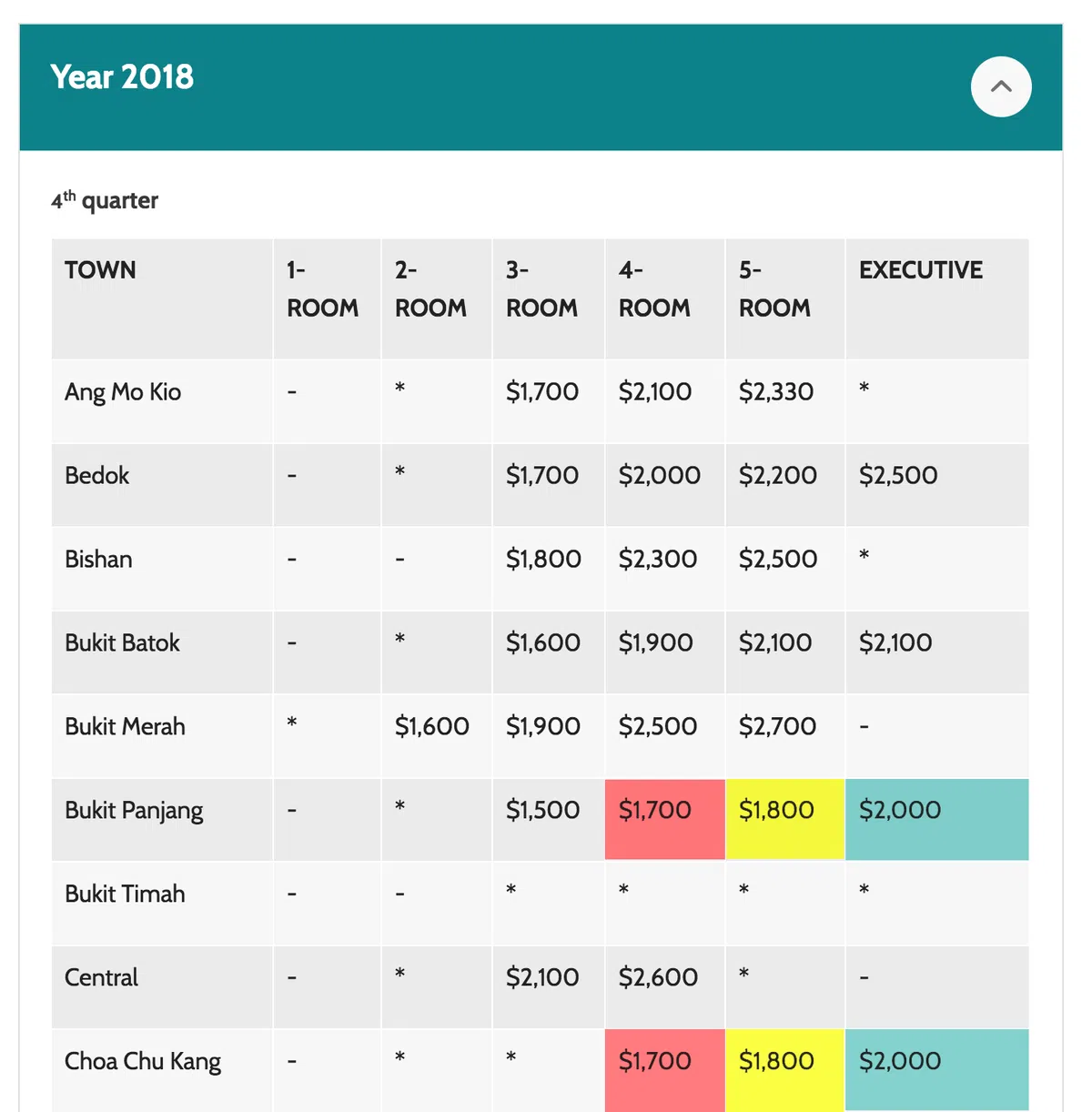This screenshot has width=1092, height=1112.
Task: Click the Bukit Timah row label
Action: tap(125, 894)
